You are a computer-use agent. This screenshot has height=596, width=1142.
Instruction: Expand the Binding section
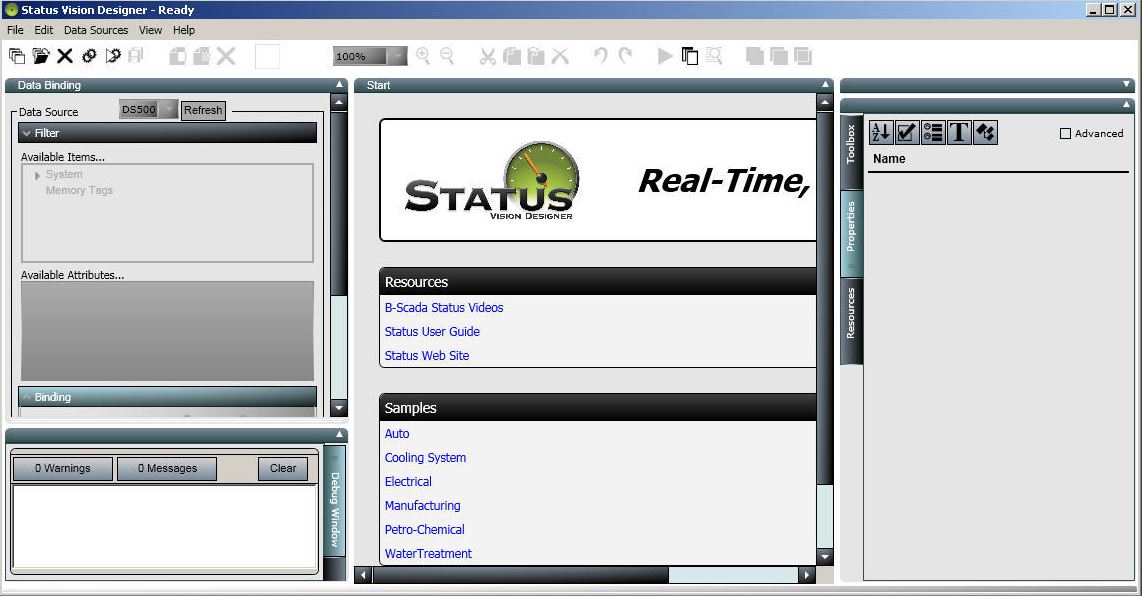pos(27,397)
